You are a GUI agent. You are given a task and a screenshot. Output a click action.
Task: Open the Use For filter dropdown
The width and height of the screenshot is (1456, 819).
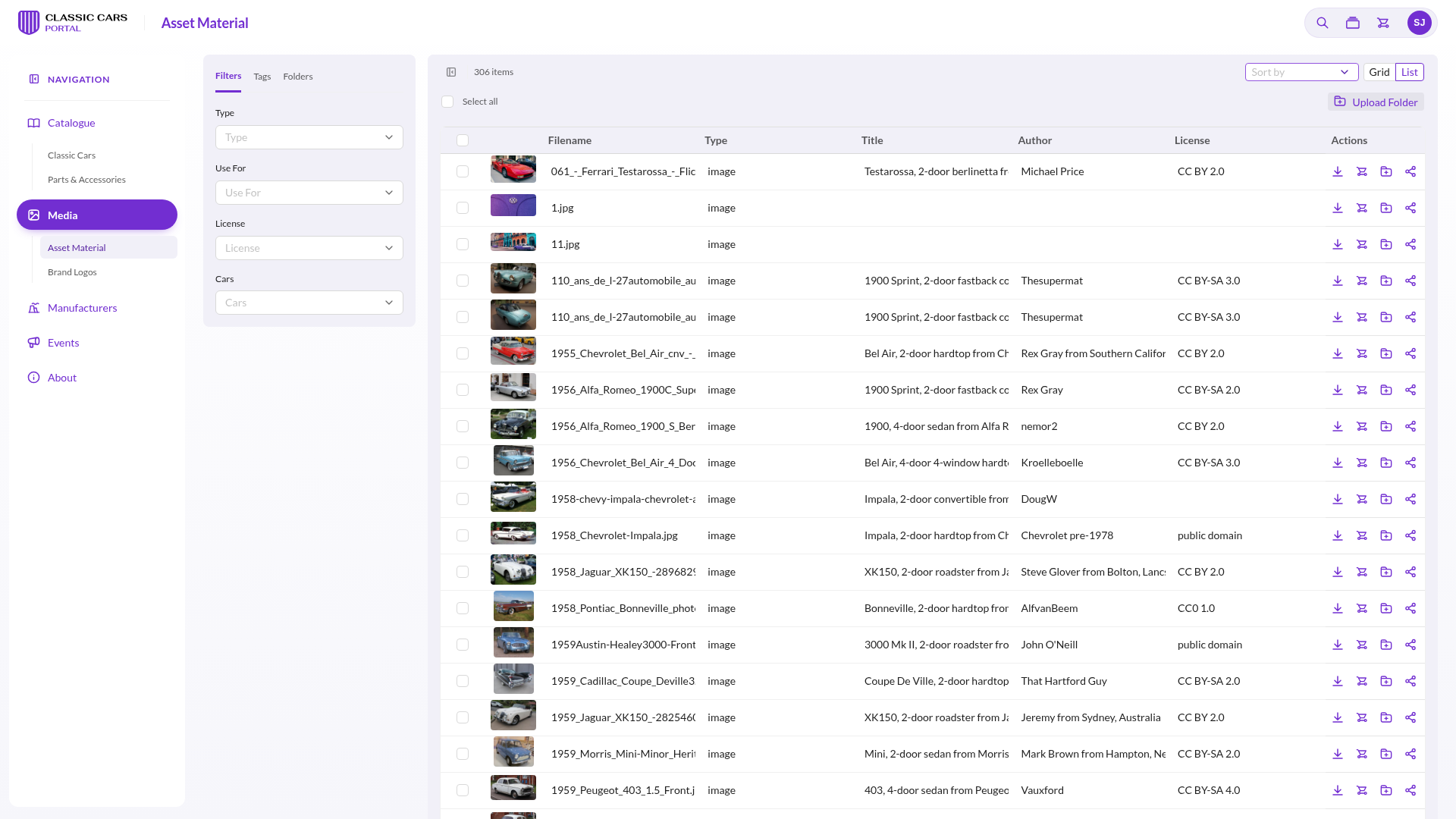(x=309, y=193)
